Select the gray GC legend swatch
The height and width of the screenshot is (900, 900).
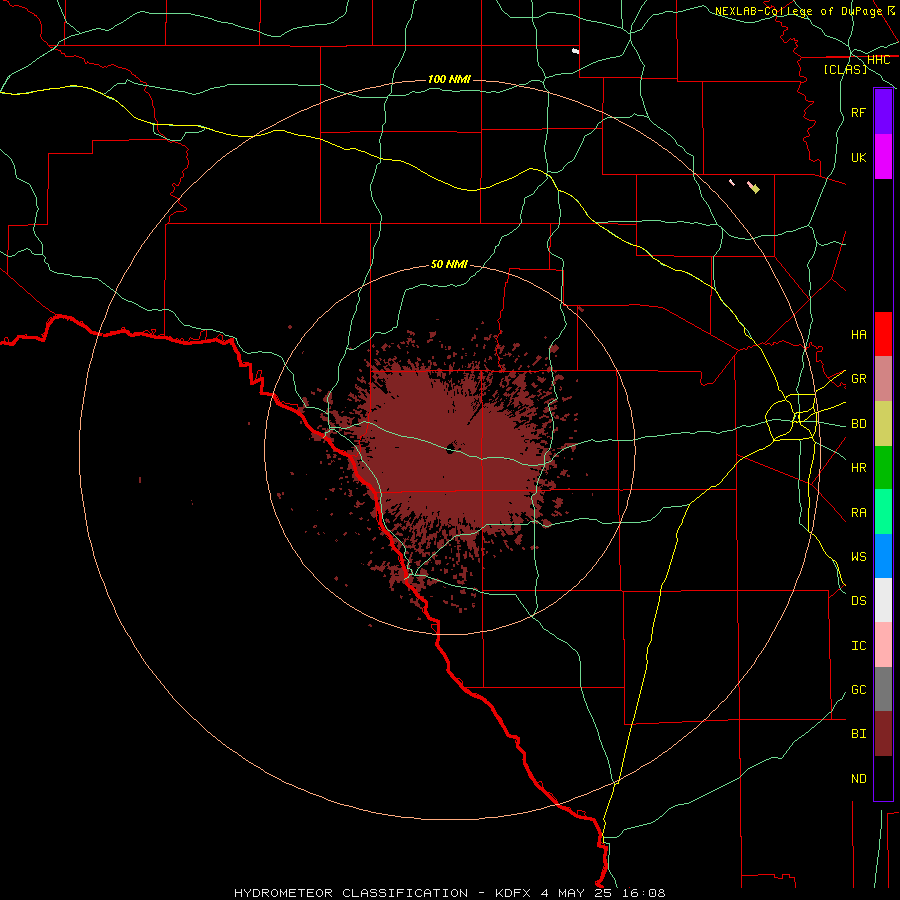883,689
